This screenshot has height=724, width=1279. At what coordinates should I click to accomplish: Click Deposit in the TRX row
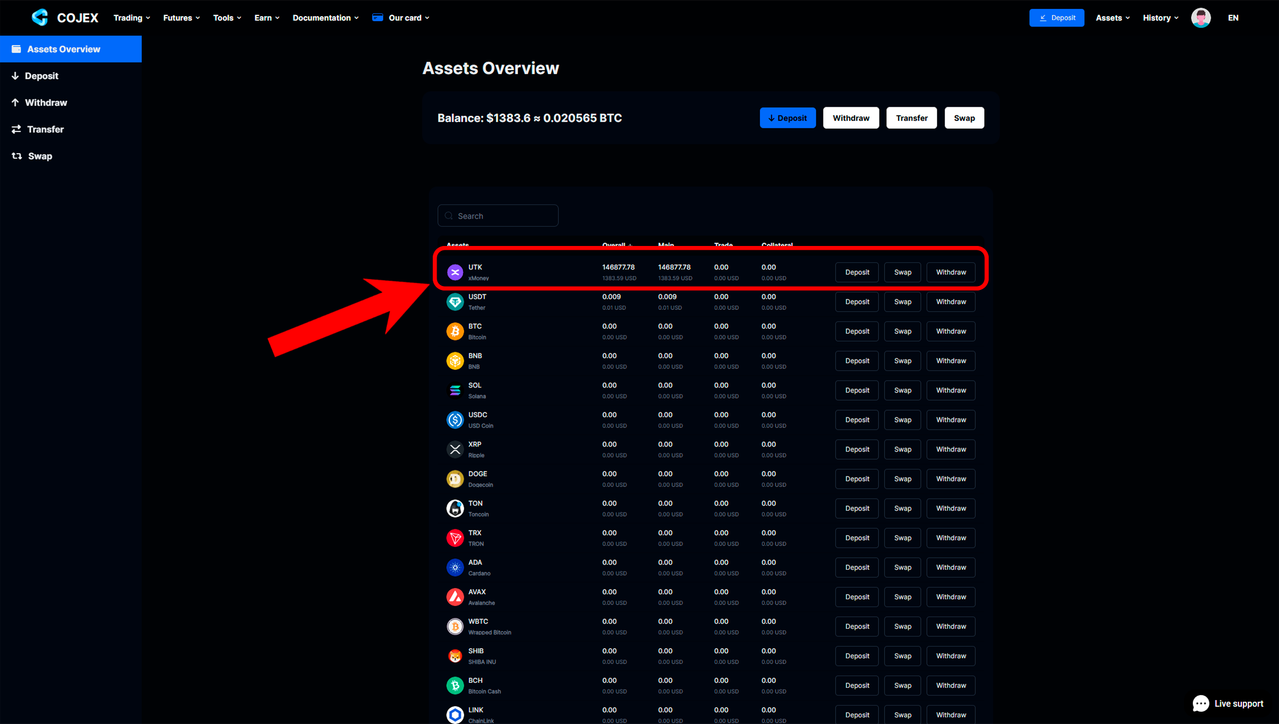(x=857, y=538)
